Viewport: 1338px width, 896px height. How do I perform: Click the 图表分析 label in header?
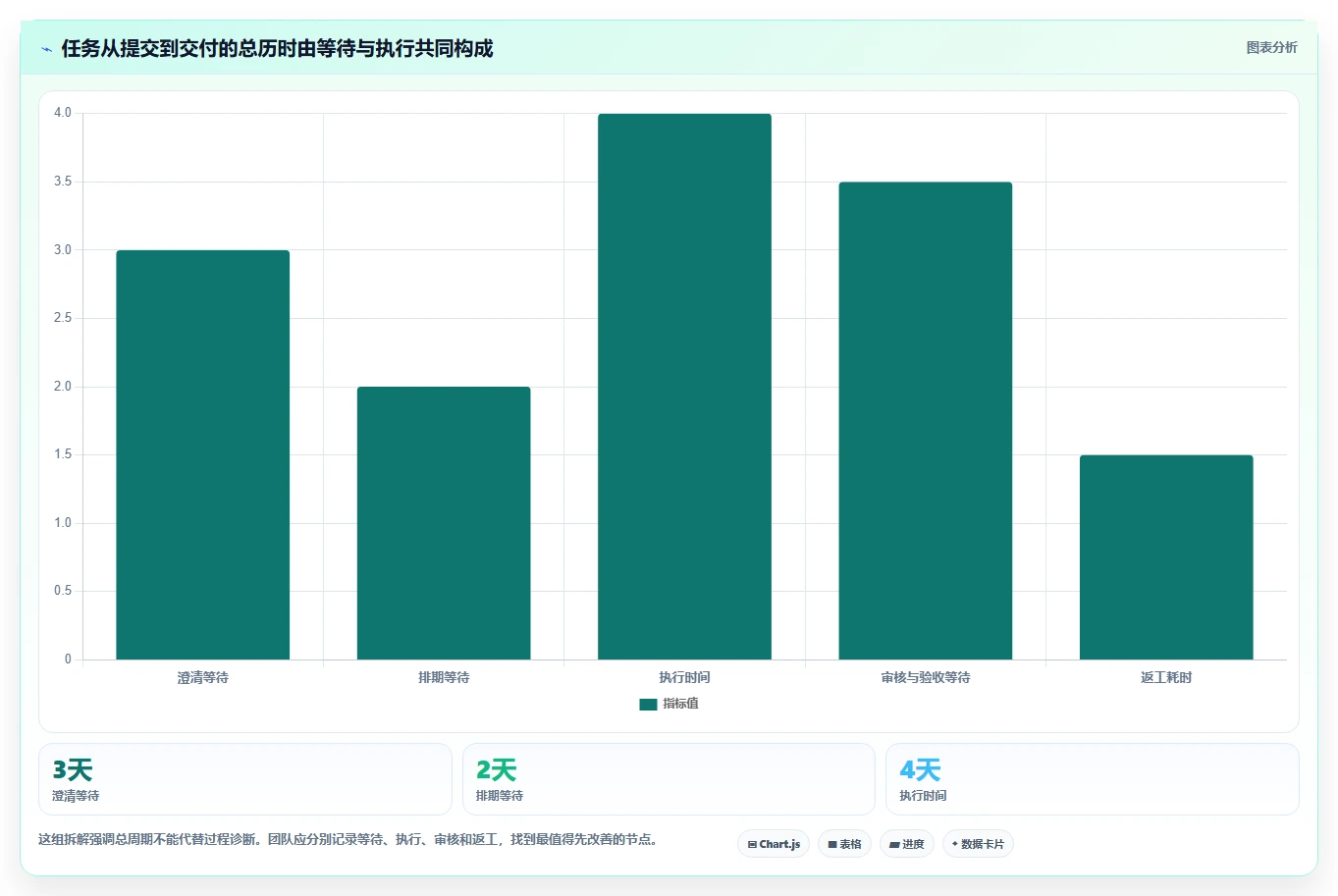click(x=1271, y=47)
